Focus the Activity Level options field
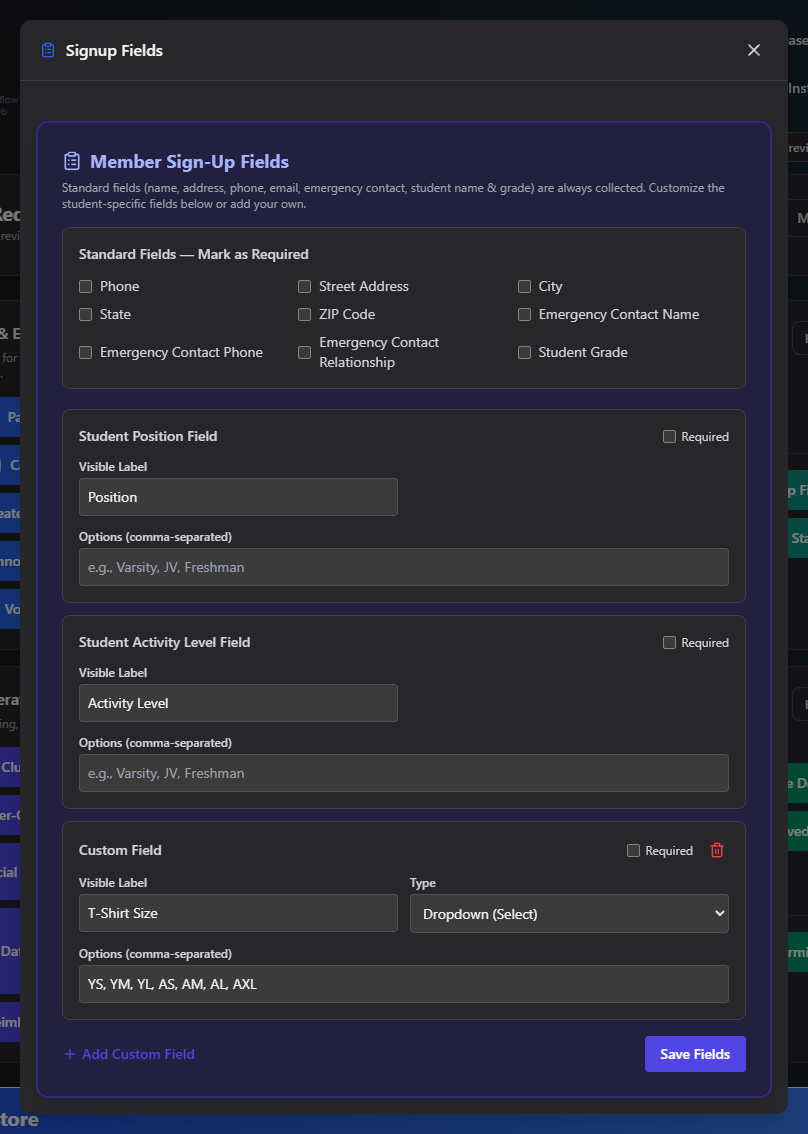808x1134 pixels. click(x=404, y=773)
